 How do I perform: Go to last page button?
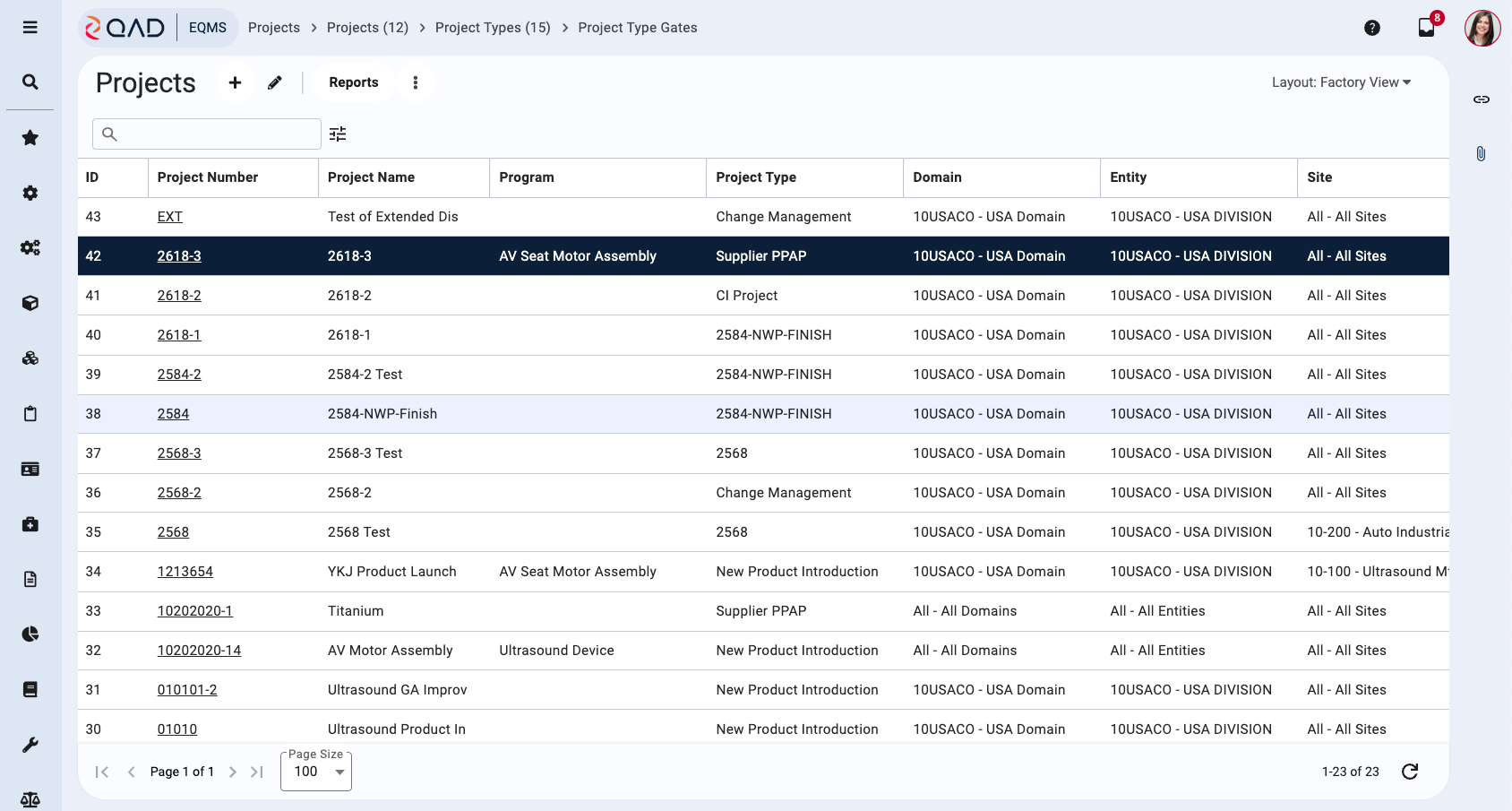(257, 772)
